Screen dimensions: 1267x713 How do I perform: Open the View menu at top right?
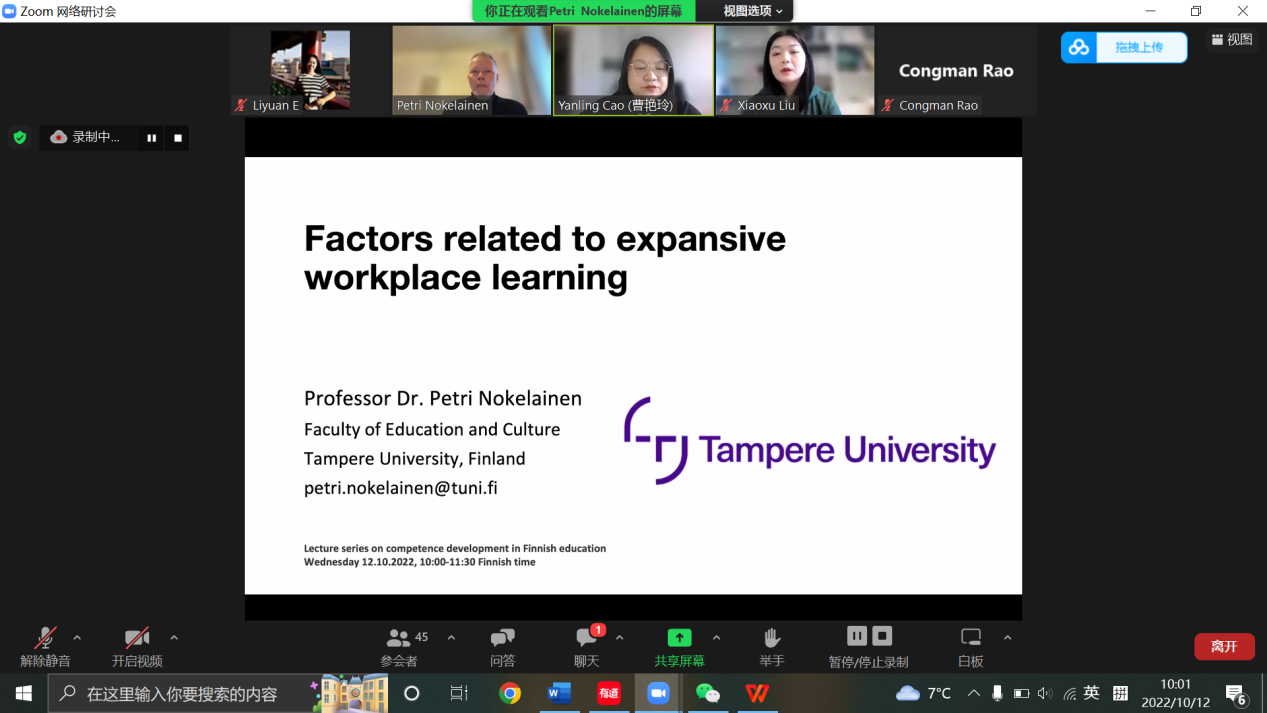click(x=1232, y=40)
